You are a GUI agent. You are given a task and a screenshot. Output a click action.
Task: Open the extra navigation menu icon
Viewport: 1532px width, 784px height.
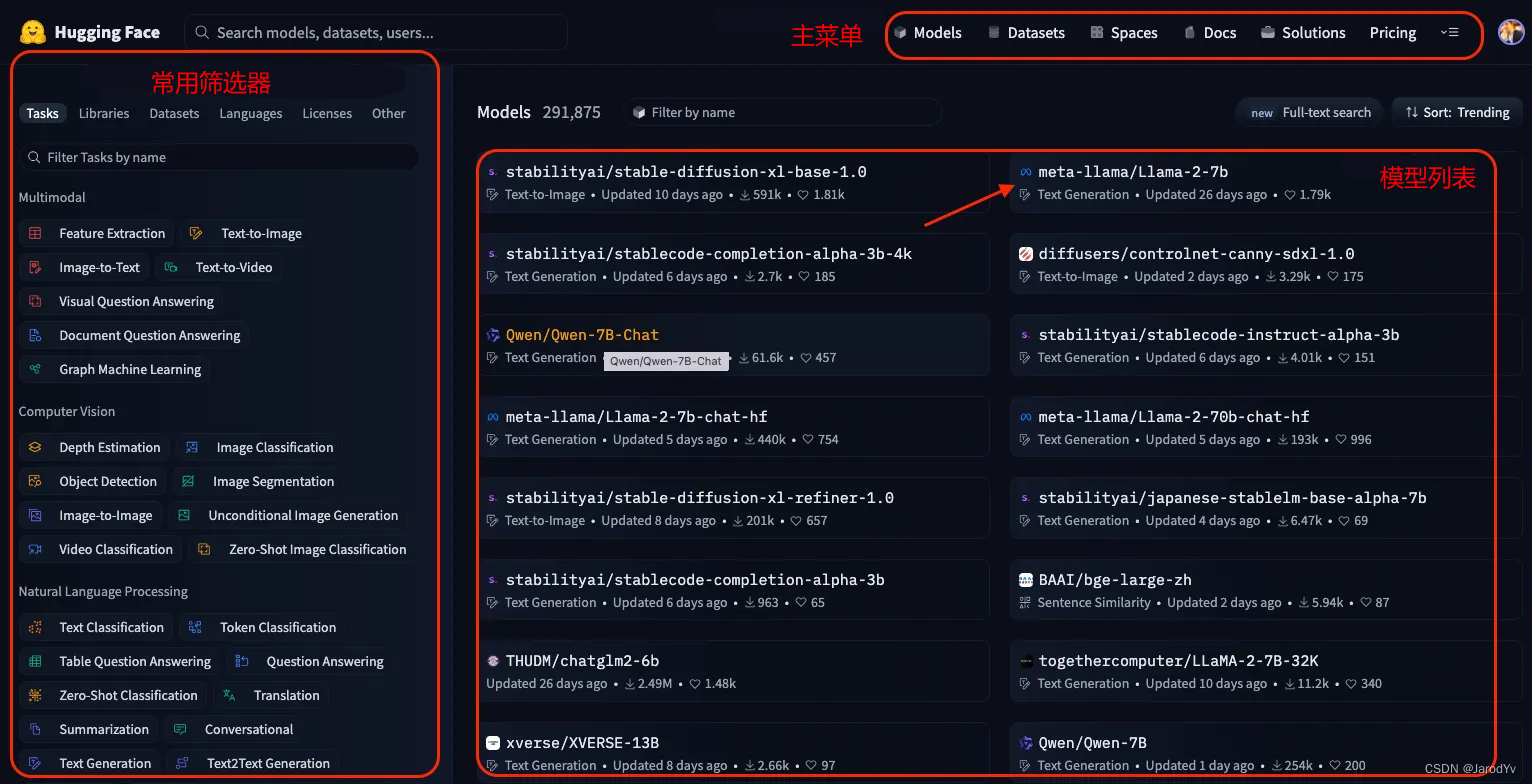(1449, 33)
